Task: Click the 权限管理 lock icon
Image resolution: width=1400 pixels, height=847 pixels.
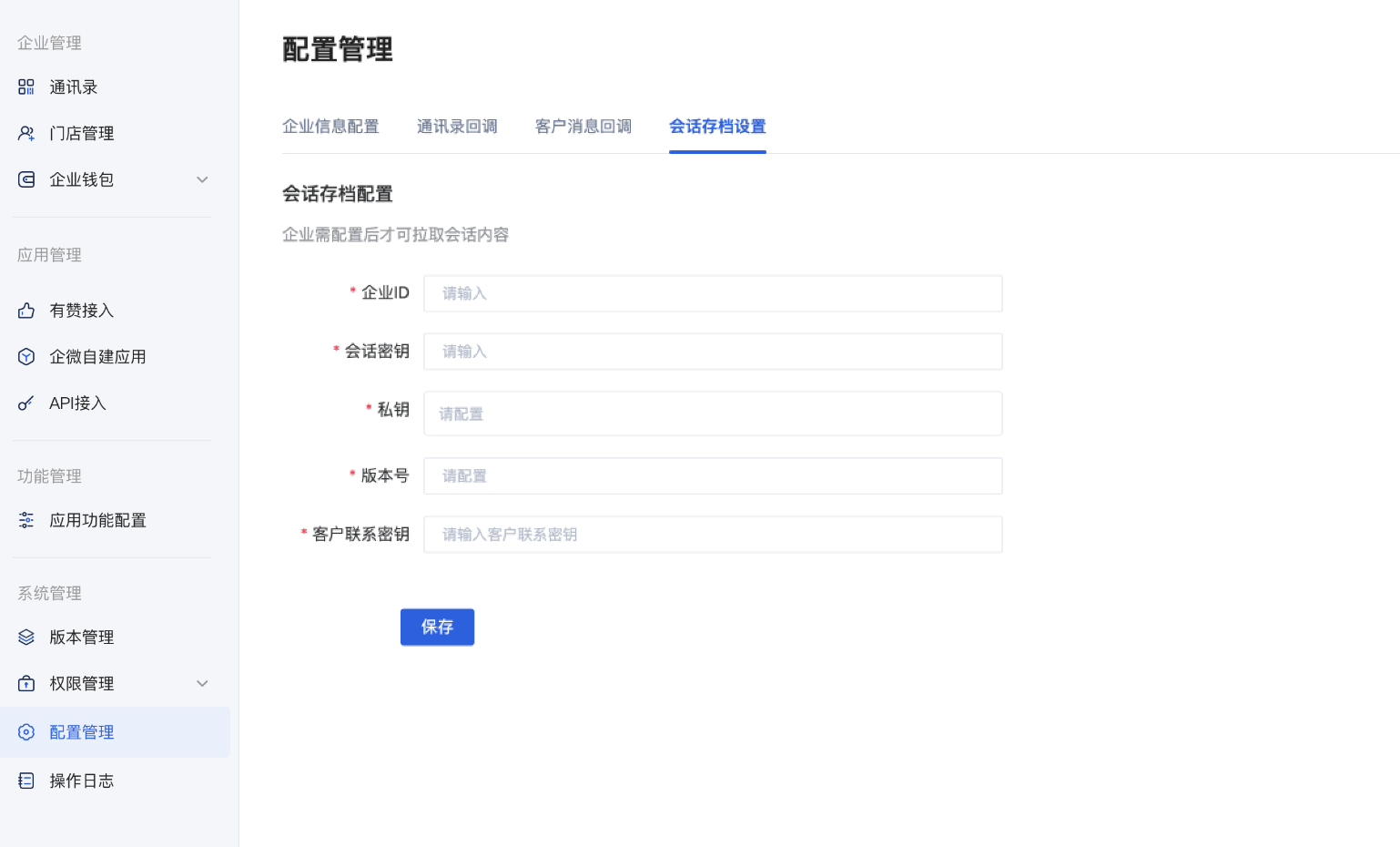Action: coord(26,684)
